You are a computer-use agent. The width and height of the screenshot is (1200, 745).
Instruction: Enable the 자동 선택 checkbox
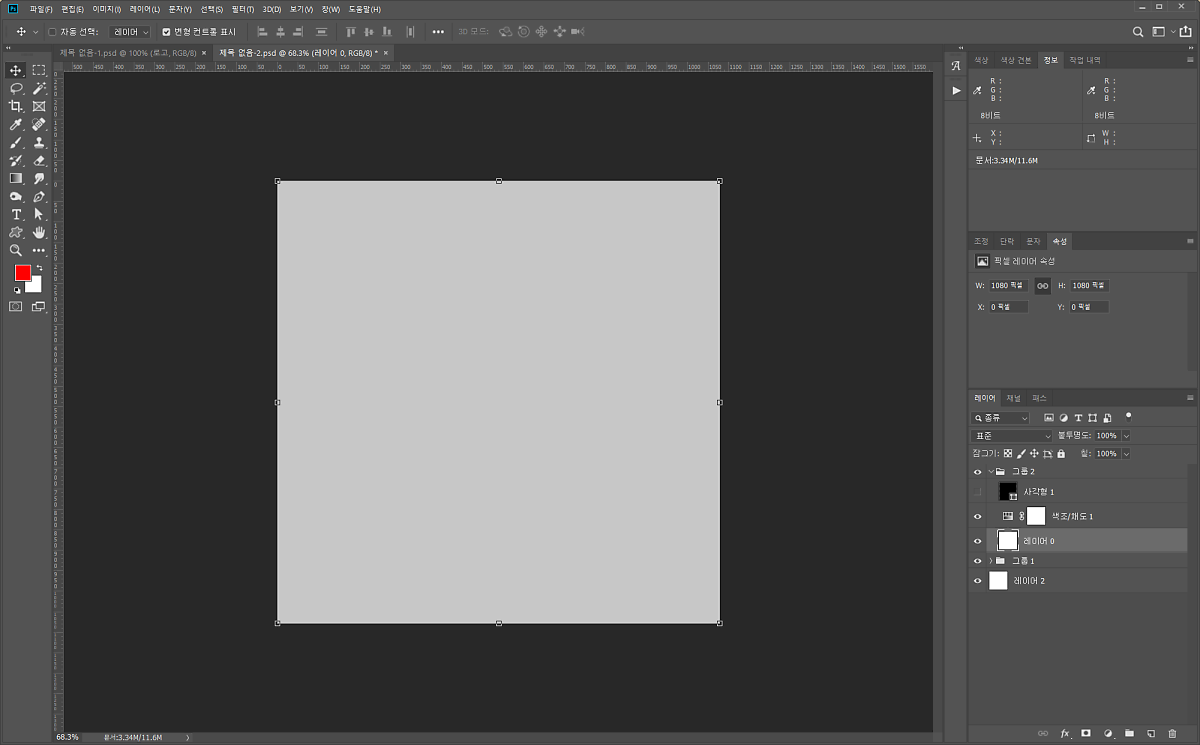tap(52, 32)
